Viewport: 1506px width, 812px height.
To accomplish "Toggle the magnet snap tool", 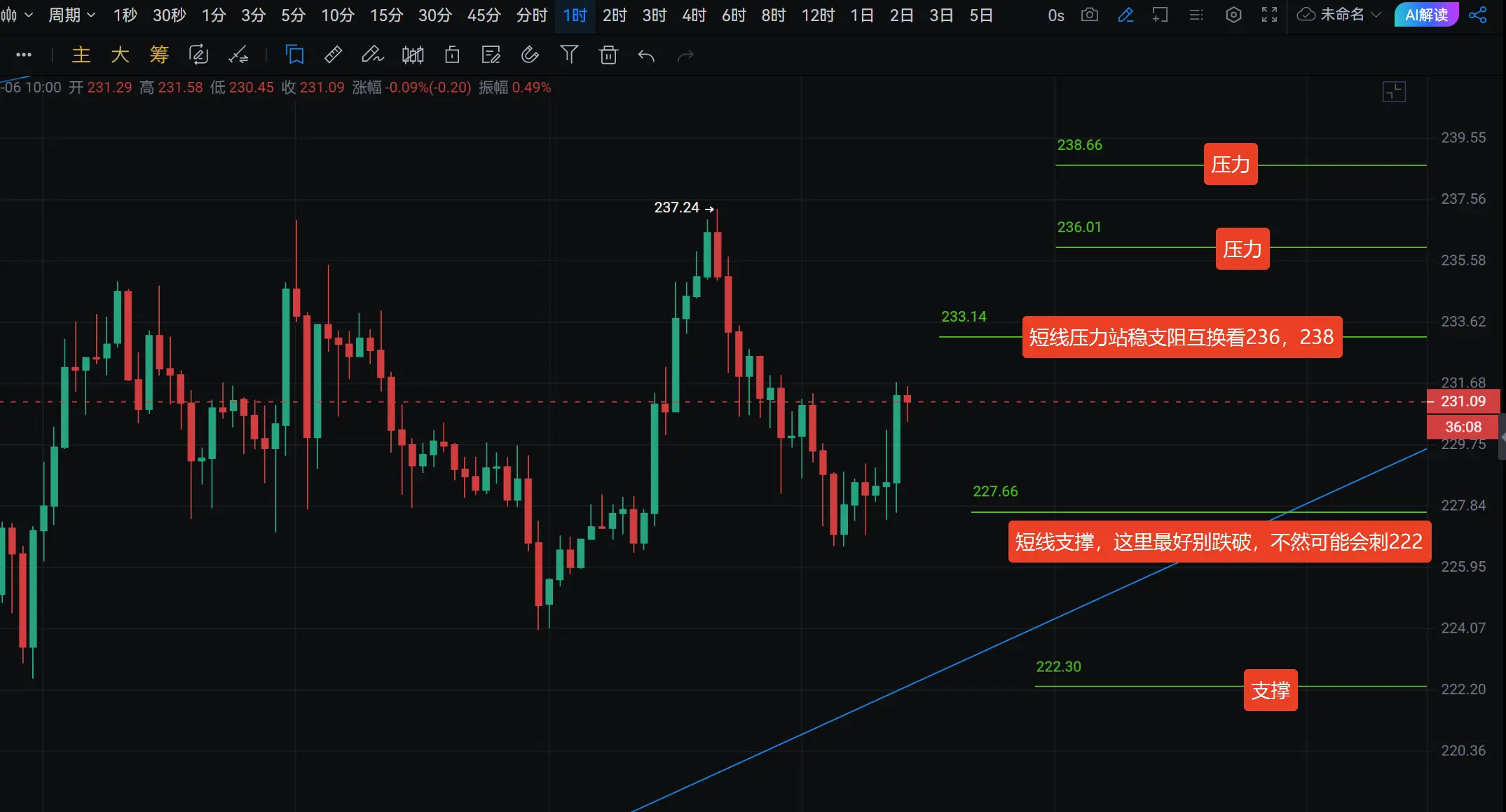I will click(x=530, y=55).
